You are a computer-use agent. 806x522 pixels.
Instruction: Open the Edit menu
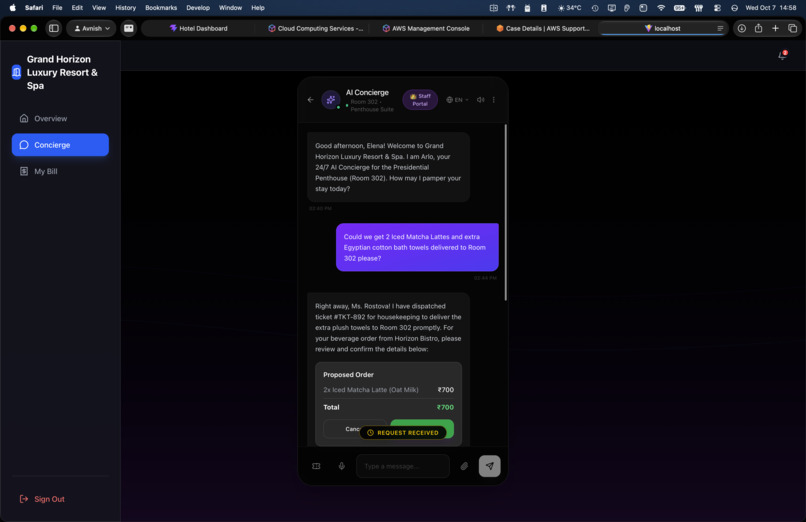[x=77, y=8]
